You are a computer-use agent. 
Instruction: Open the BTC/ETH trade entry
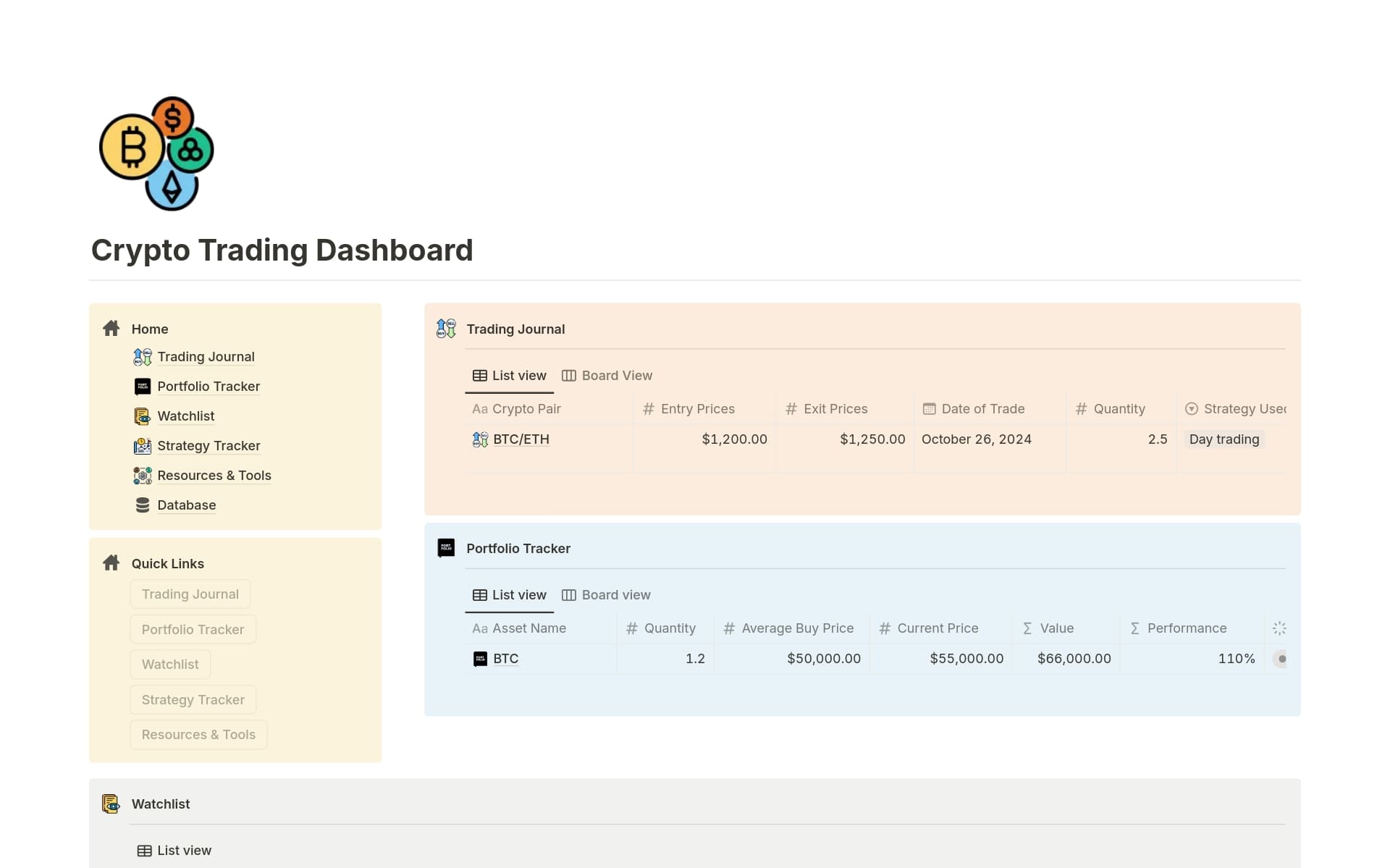click(521, 439)
